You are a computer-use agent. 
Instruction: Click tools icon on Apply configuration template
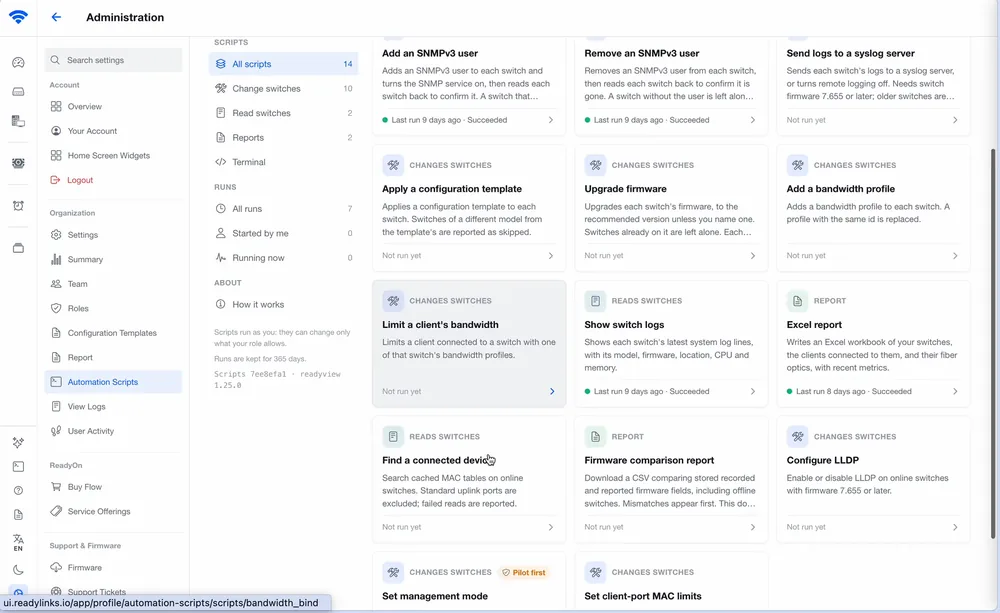click(393, 165)
